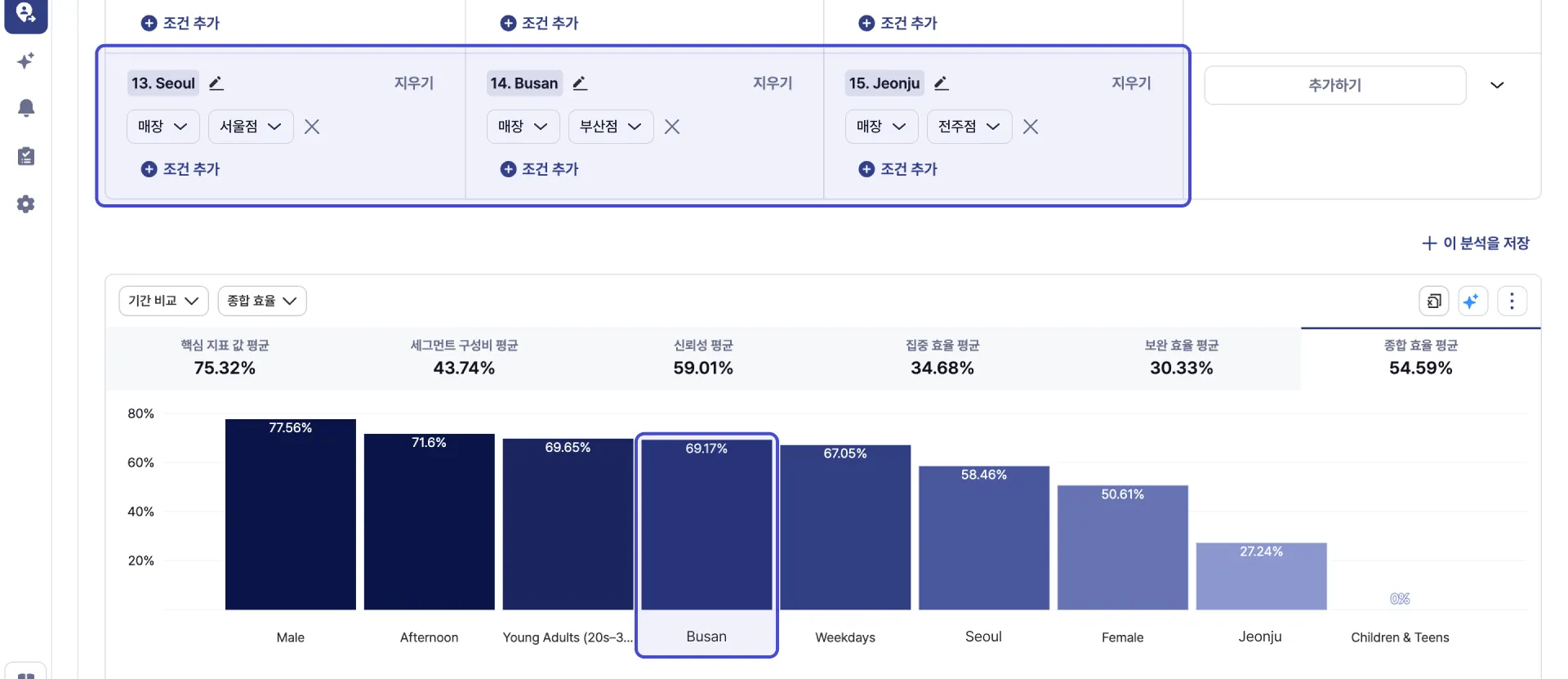Remove the 서울점 condition with X
This screenshot has width=1568, height=679.
(312, 127)
